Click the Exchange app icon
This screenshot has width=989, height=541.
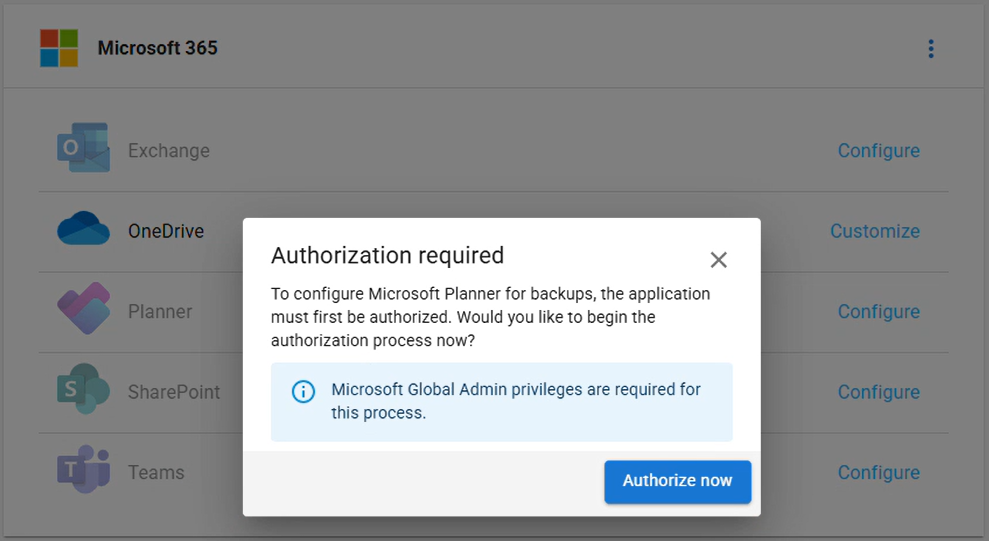click(83, 151)
